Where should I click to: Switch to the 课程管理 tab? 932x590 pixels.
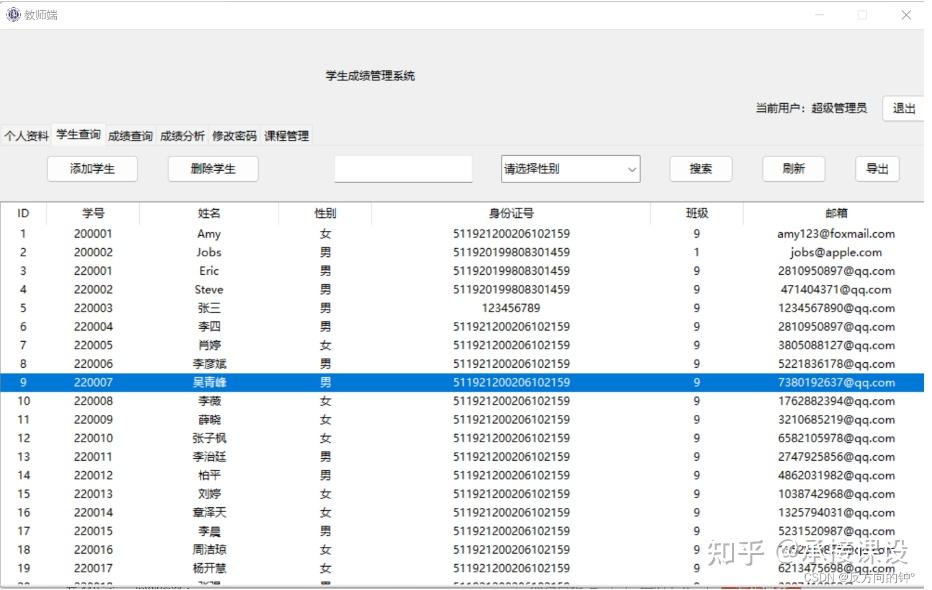click(287, 135)
